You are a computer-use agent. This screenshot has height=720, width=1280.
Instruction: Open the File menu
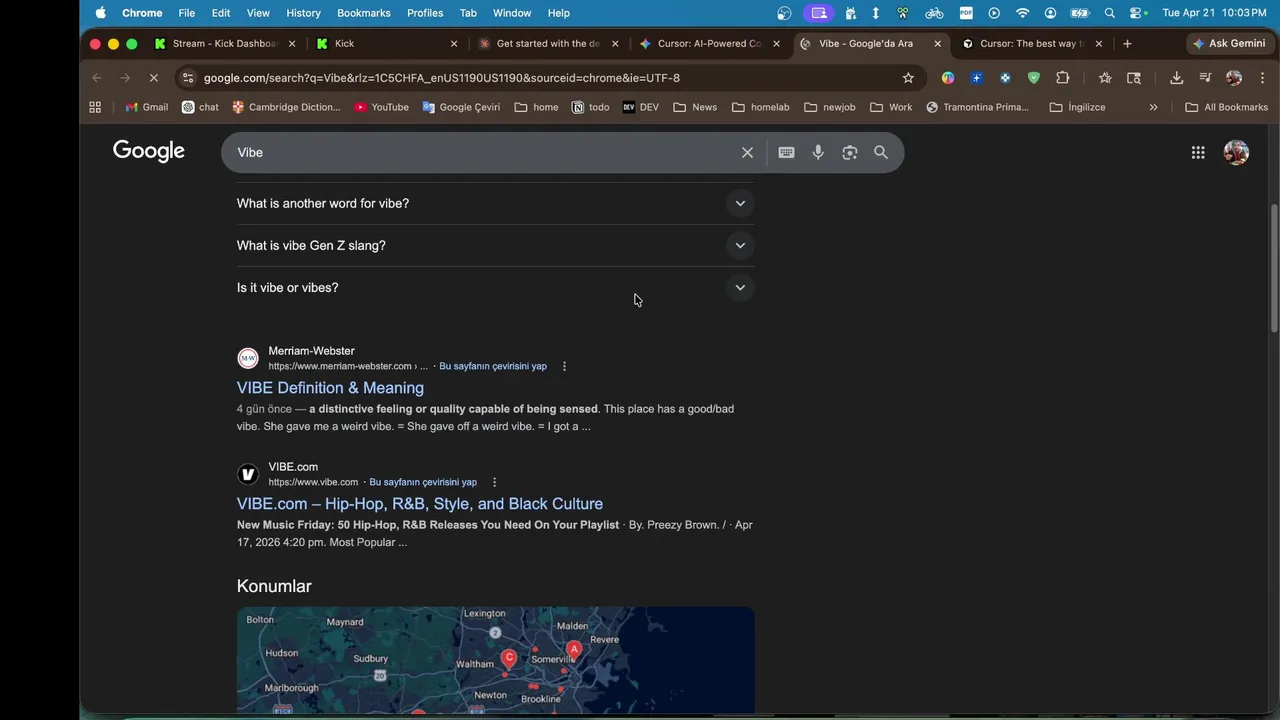pyautogui.click(x=187, y=13)
